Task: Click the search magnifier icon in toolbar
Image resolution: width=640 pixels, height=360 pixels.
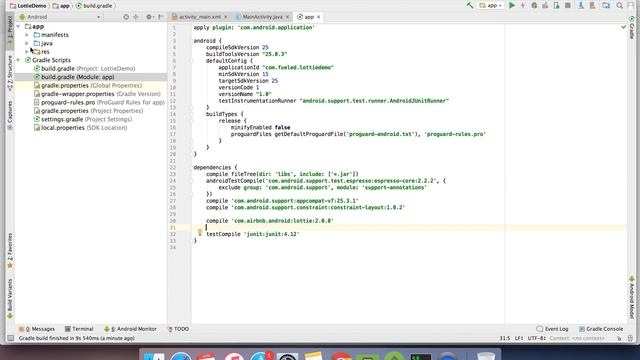Action: coord(620,6)
